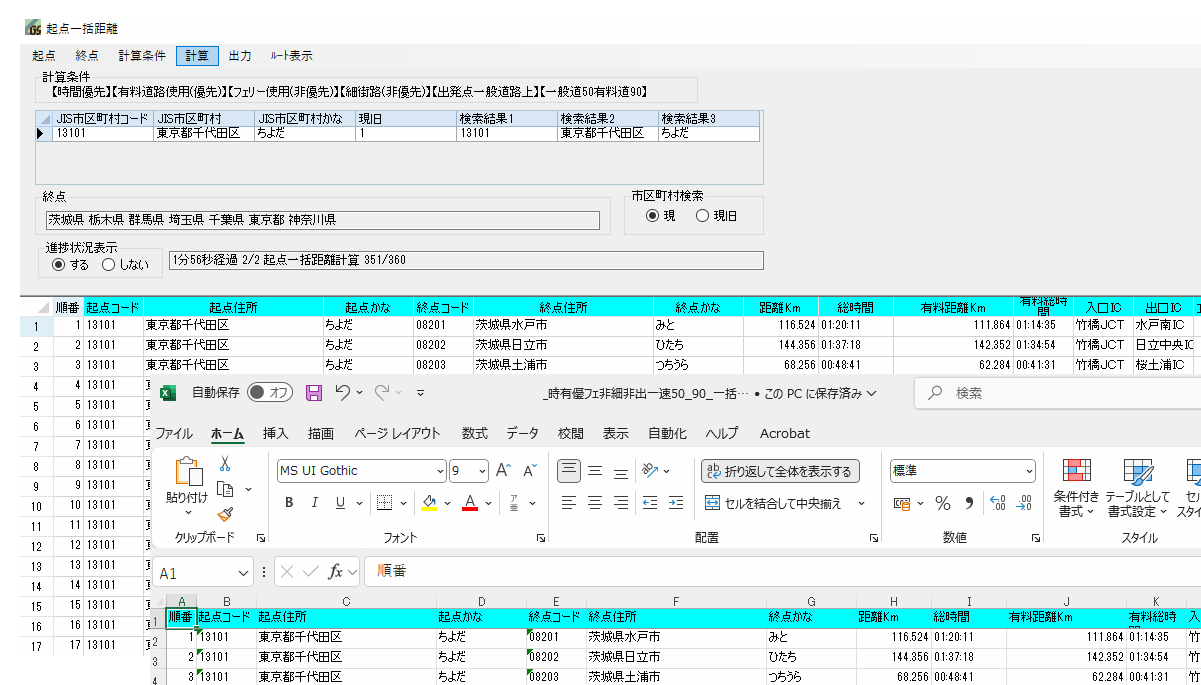Click the format painter brush
Image resolution: width=1201 pixels, height=685 pixels.
(225, 514)
